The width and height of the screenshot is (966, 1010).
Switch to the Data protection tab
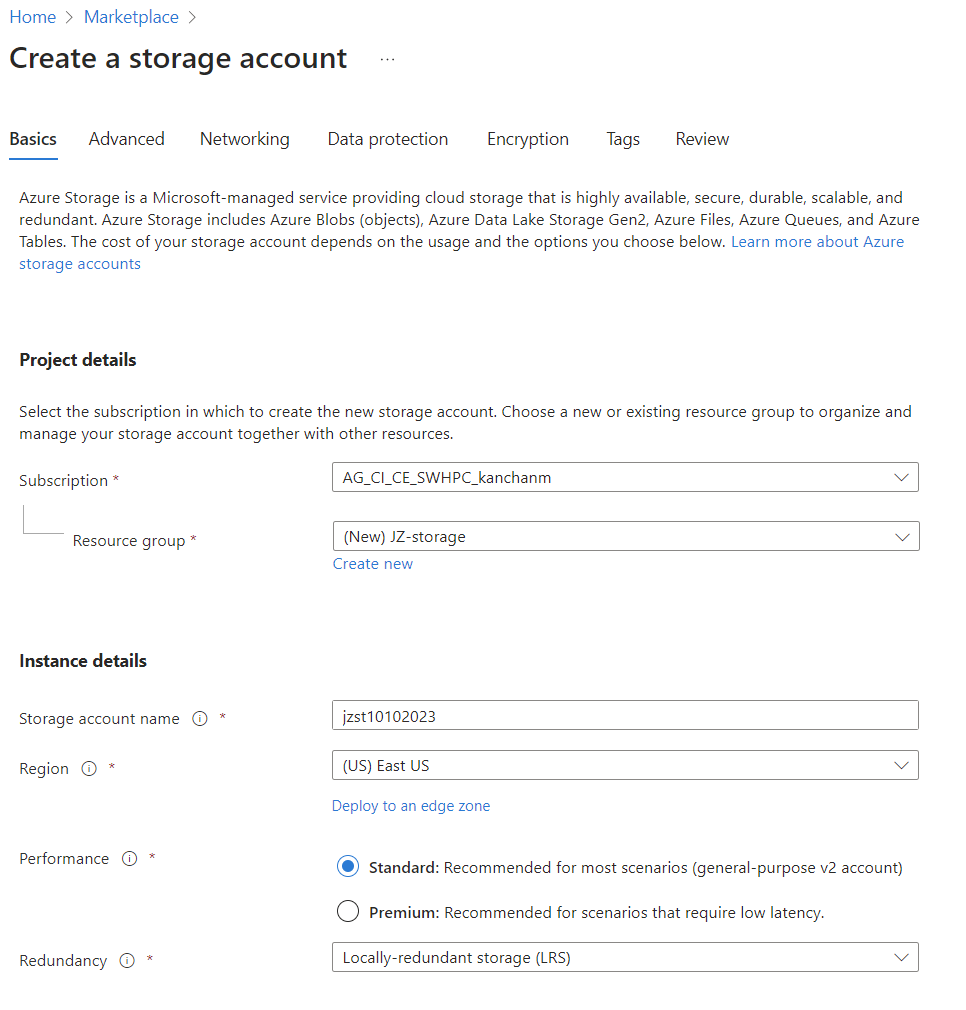click(x=388, y=139)
